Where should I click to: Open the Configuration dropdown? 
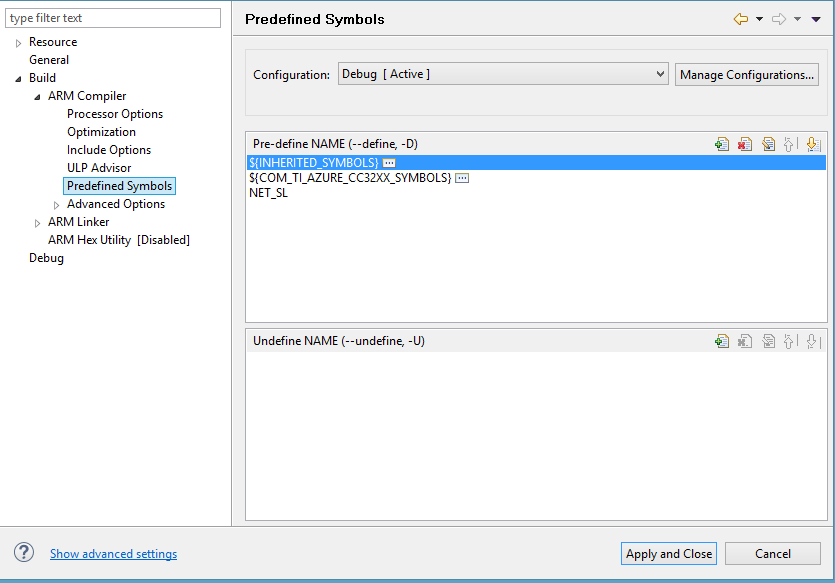(502, 74)
